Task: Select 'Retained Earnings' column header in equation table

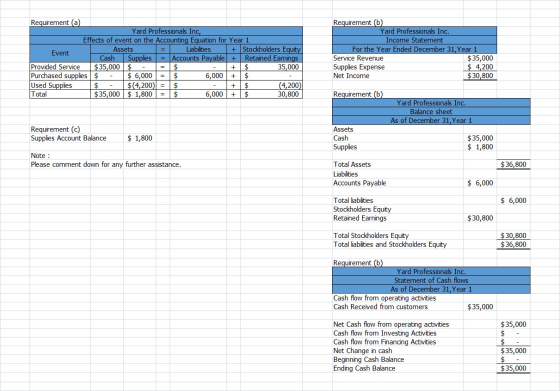Action: [x=271, y=58]
